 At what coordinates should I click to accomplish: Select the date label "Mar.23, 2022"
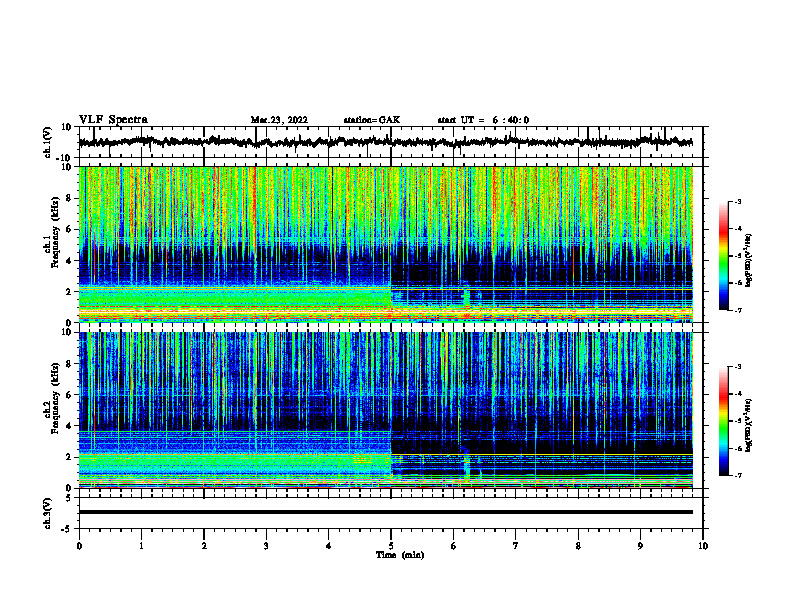coord(279,120)
